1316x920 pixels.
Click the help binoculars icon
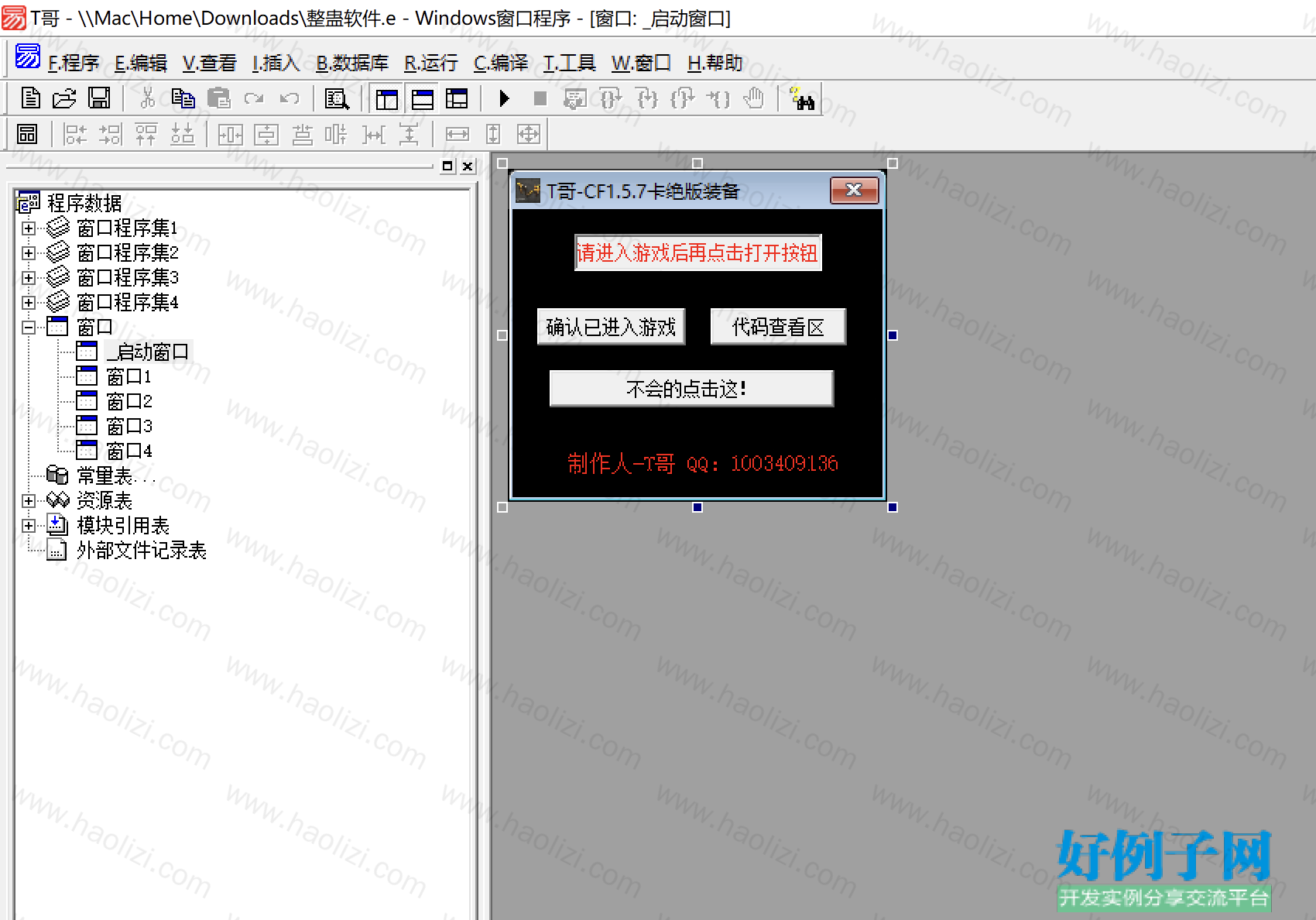pos(801,98)
